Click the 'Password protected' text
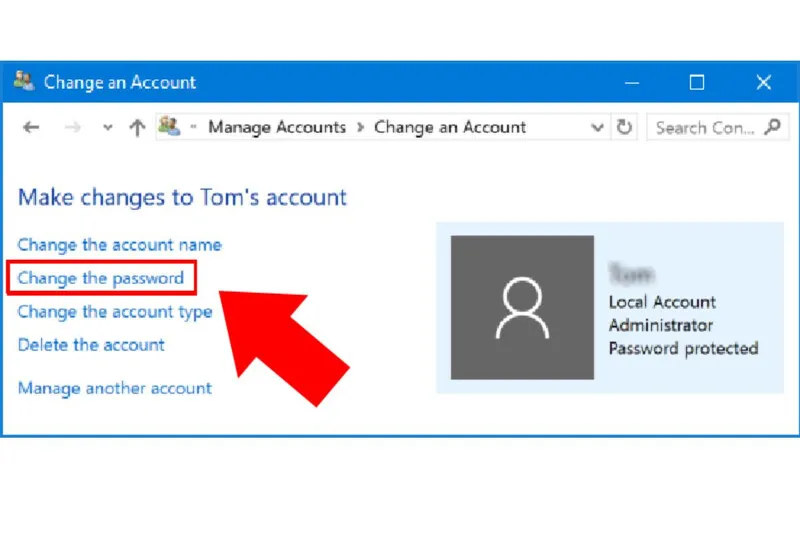The width and height of the screenshot is (800, 533). [x=683, y=348]
